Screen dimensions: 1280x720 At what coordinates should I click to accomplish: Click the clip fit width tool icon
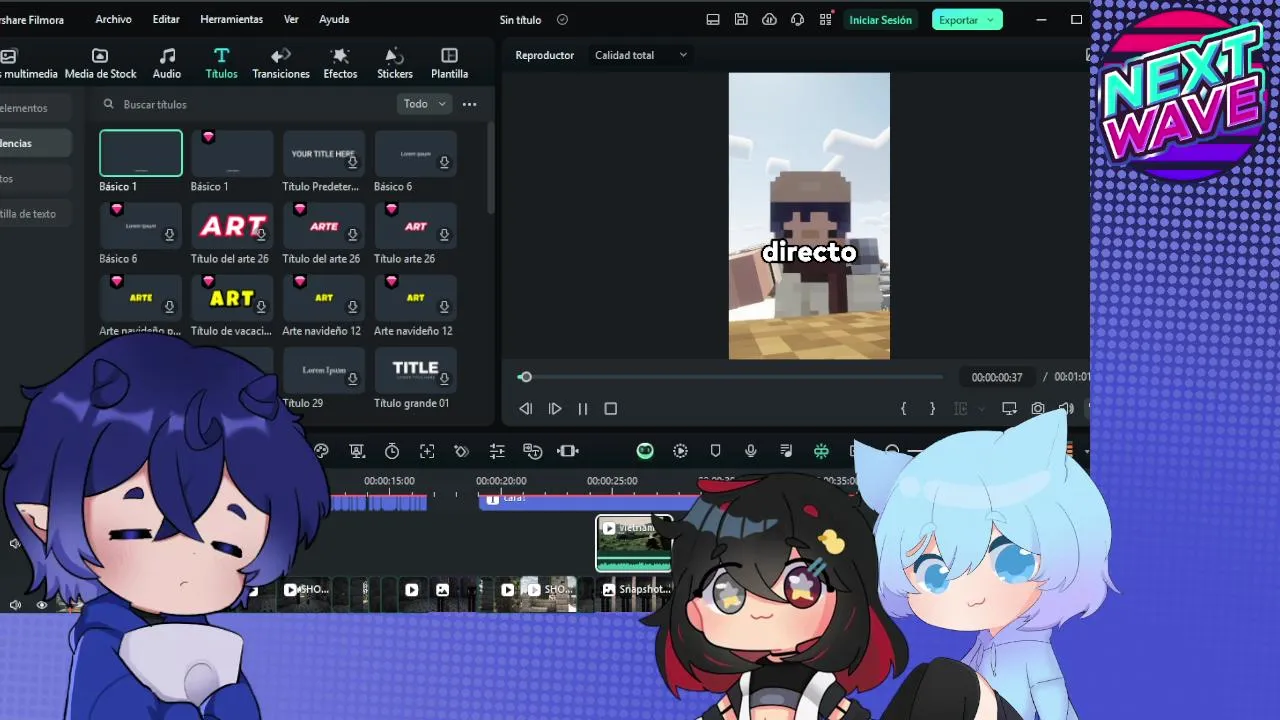(x=568, y=451)
